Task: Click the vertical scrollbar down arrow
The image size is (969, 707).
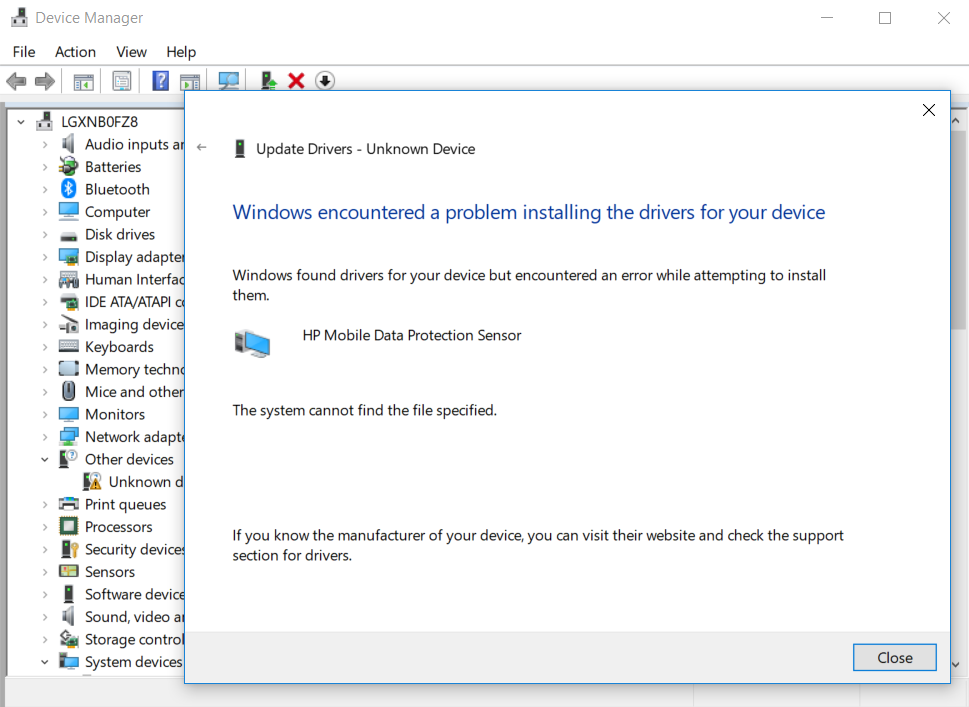Action: click(956, 665)
